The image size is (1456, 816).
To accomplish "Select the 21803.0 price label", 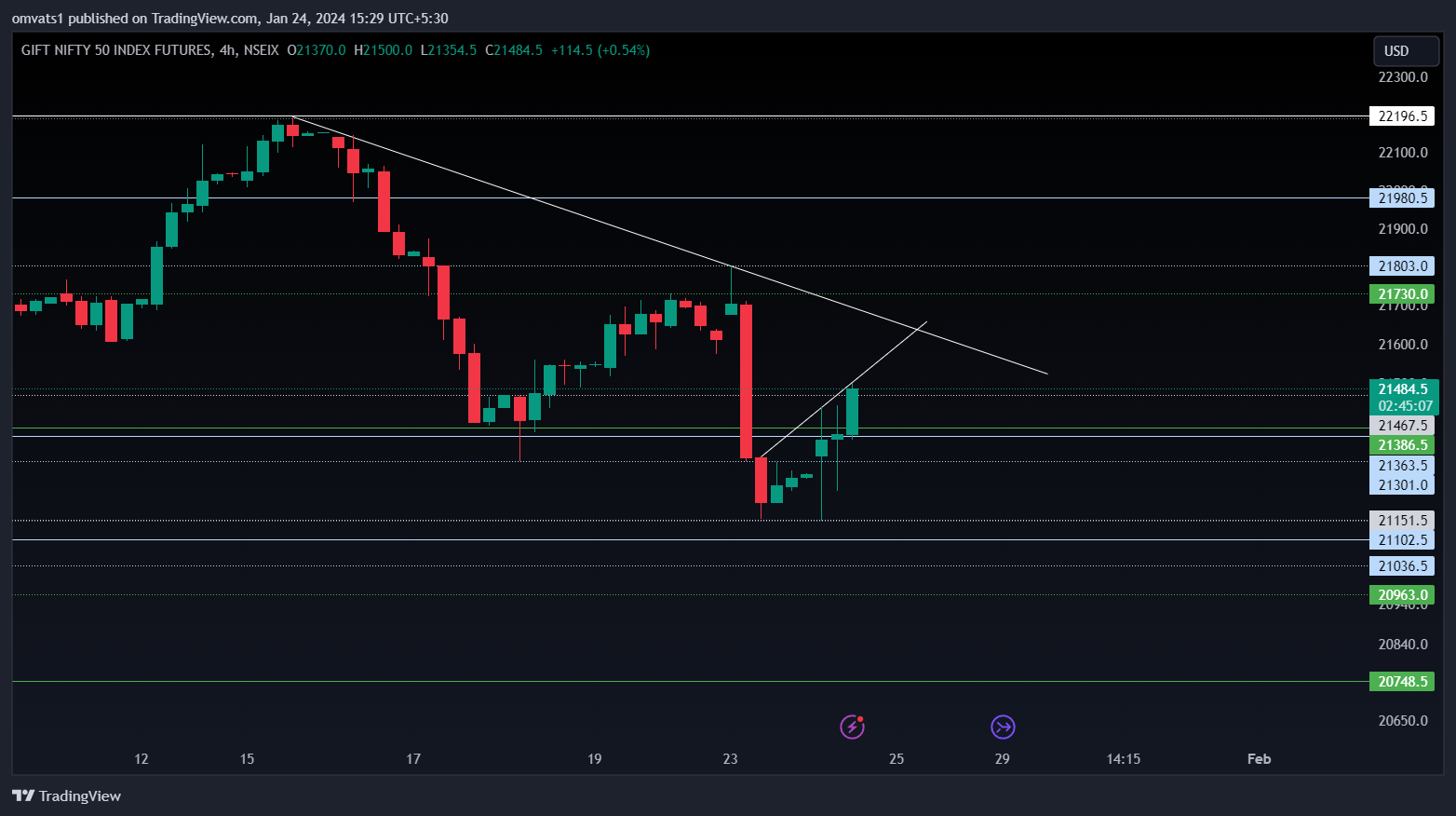I will click(1402, 266).
